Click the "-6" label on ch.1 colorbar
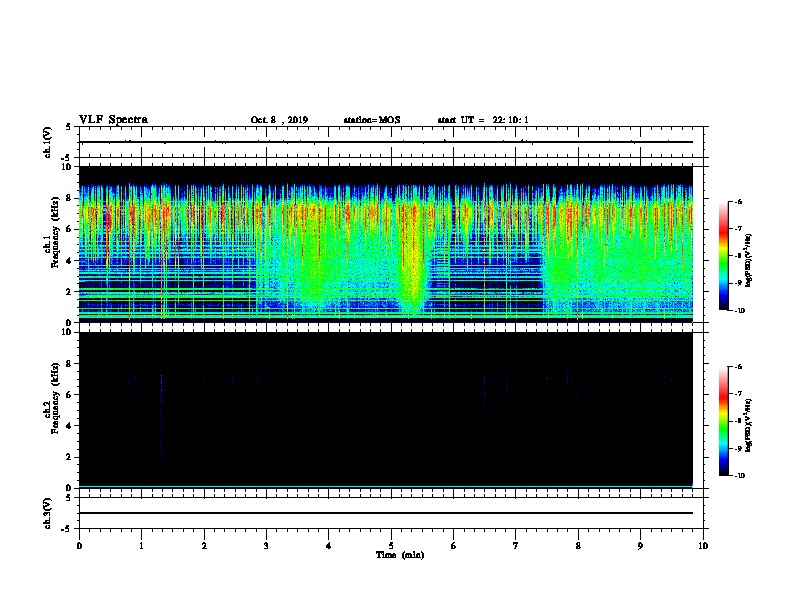792x612 pixels. point(738,202)
